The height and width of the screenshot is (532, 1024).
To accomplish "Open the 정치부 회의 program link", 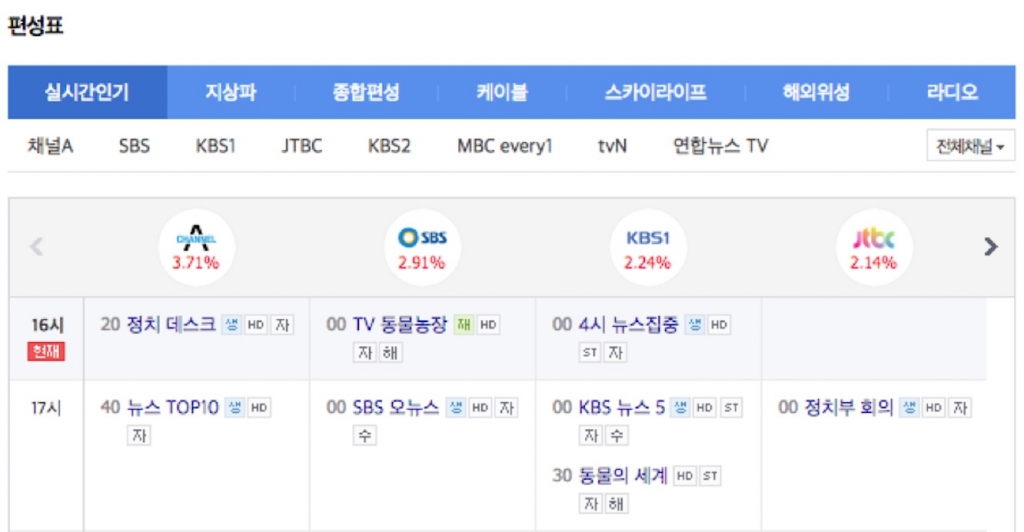I will (848, 407).
